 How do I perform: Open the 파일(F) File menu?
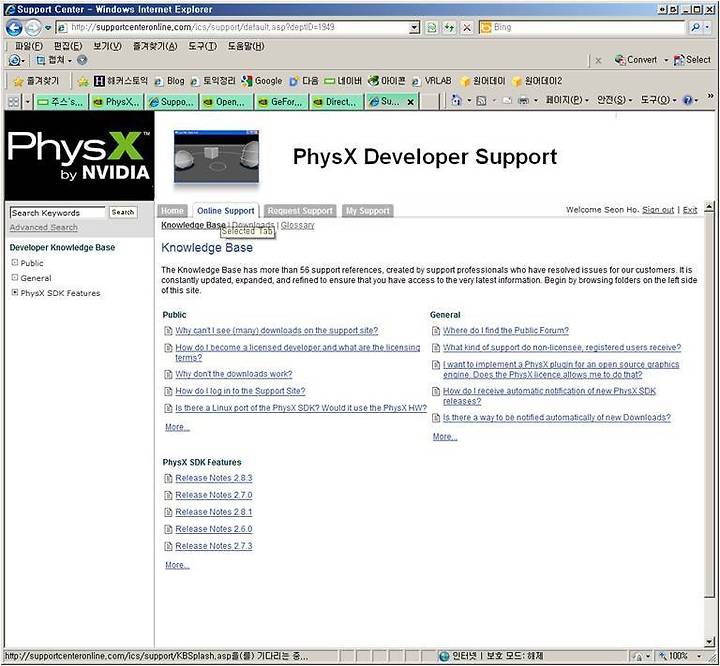coord(28,46)
